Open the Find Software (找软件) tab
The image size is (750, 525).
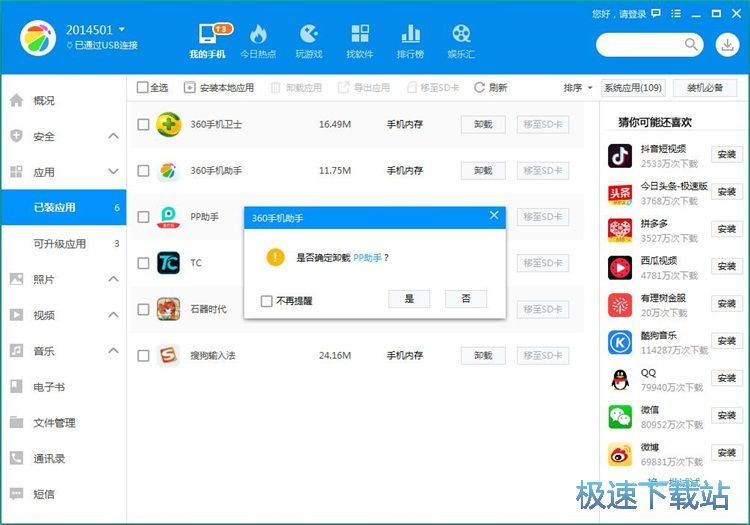pyautogui.click(x=360, y=42)
